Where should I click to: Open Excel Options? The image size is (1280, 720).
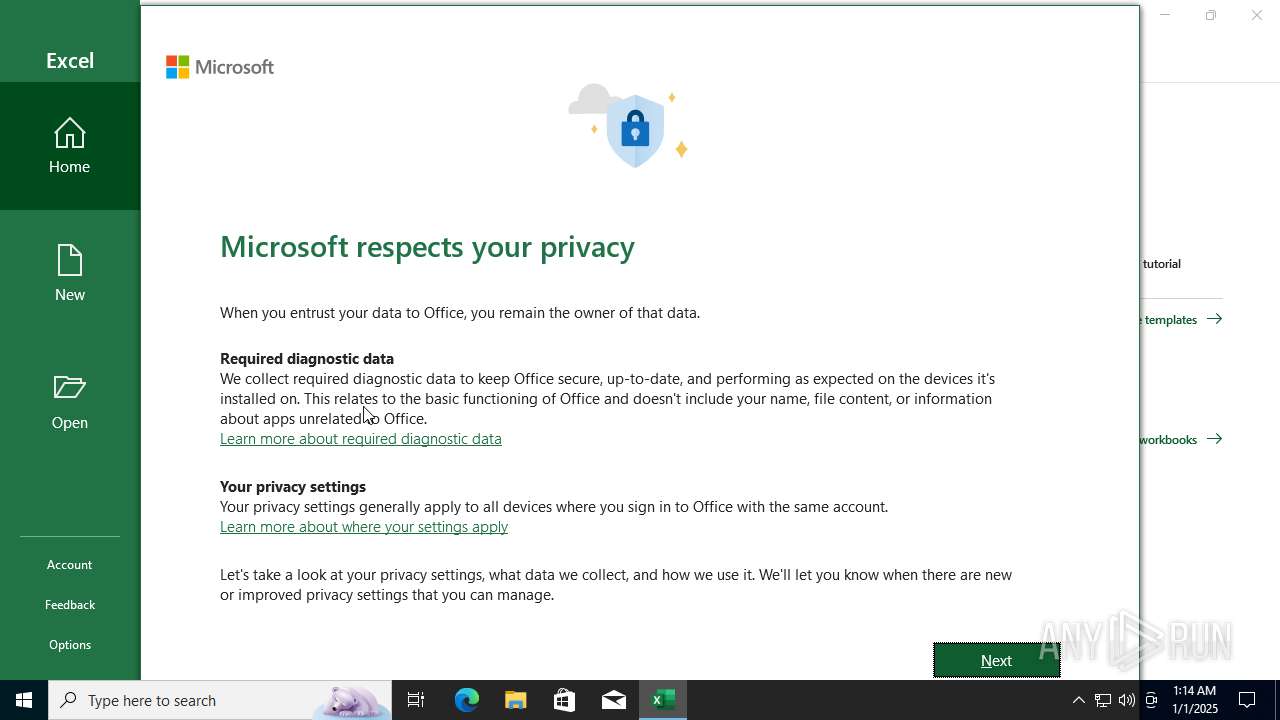coord(70,645)
